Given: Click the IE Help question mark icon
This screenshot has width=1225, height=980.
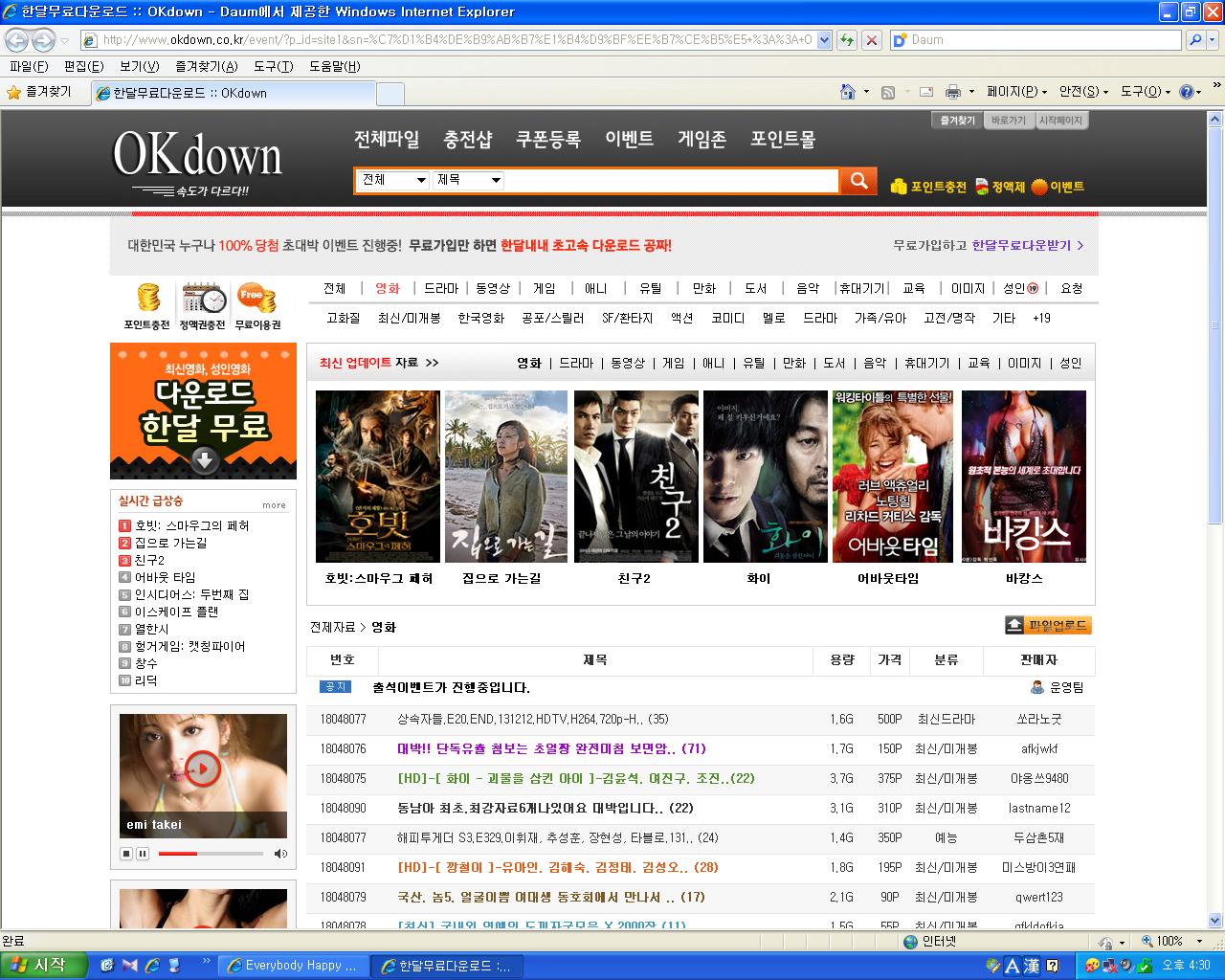Looking at the screenshot, I should [1187, 92].
